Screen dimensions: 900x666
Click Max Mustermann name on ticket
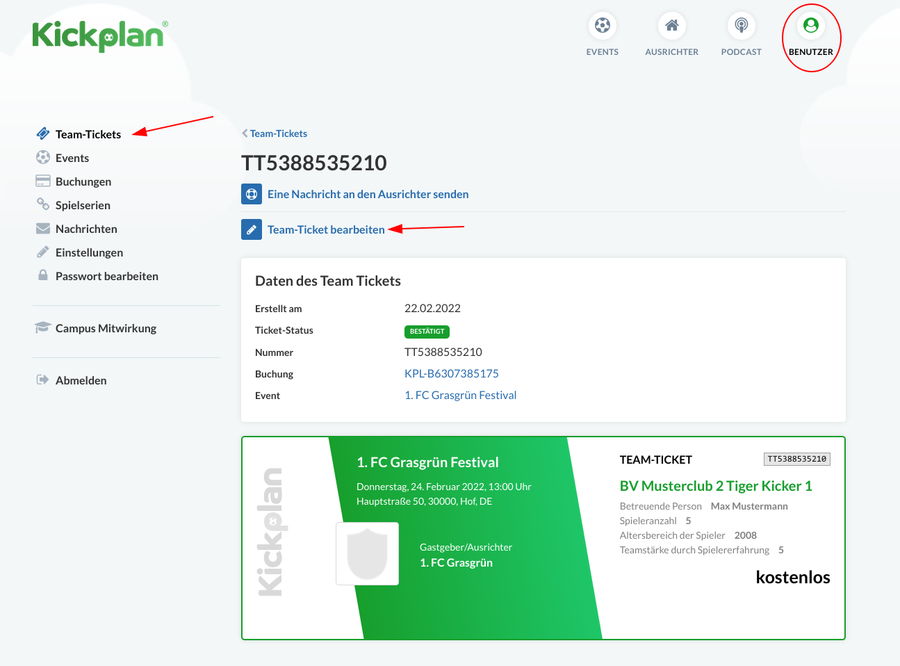(749, 506)
